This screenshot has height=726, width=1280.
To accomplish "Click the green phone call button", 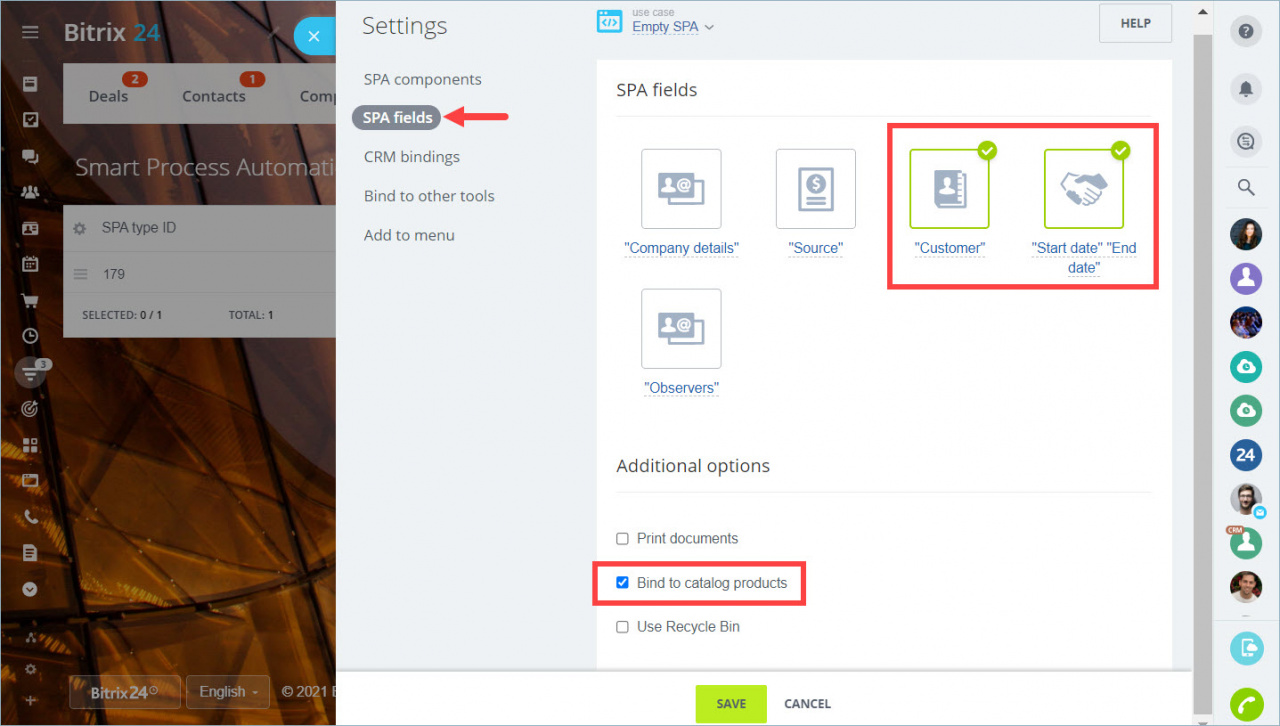I will (1246, 703).
